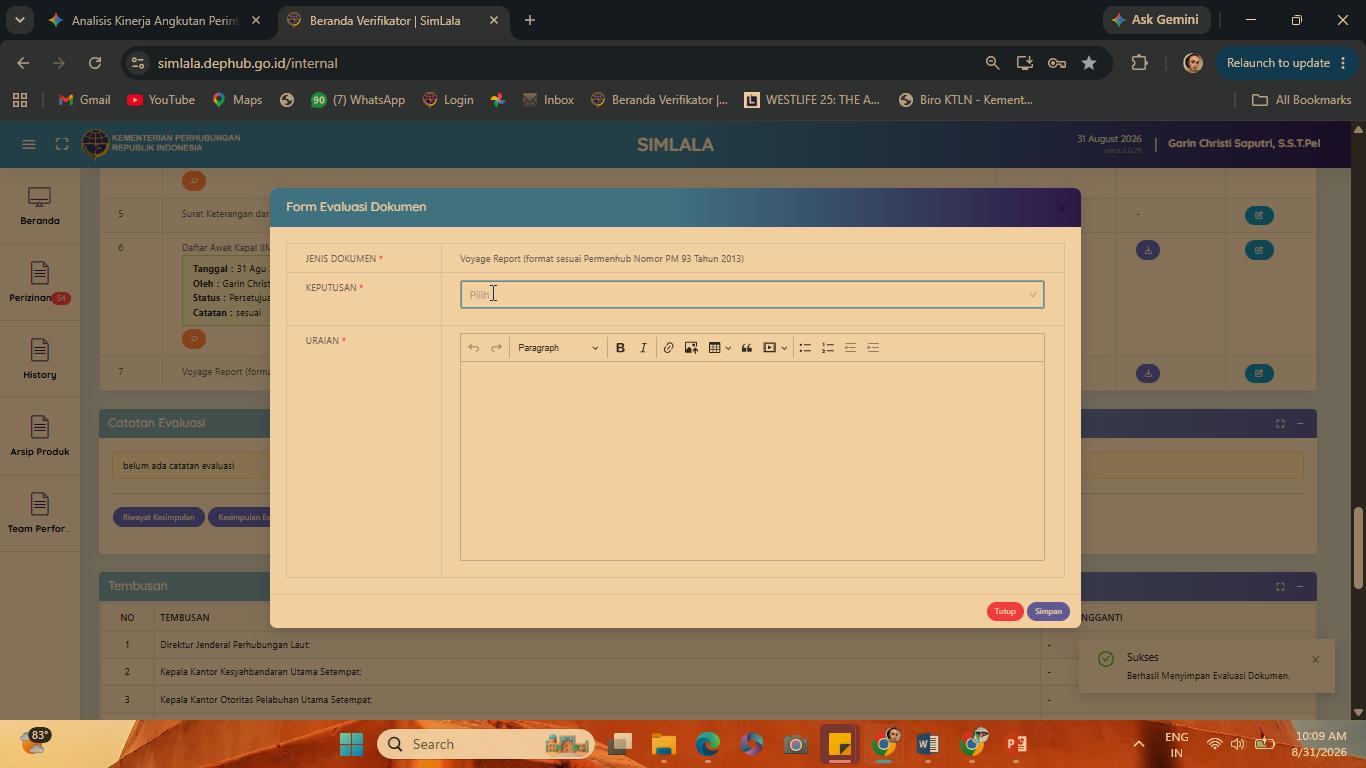The width and height of the screenshot is (1366, 768).
Task: Click the Tutup button
Action: [x=1005, y=611]
